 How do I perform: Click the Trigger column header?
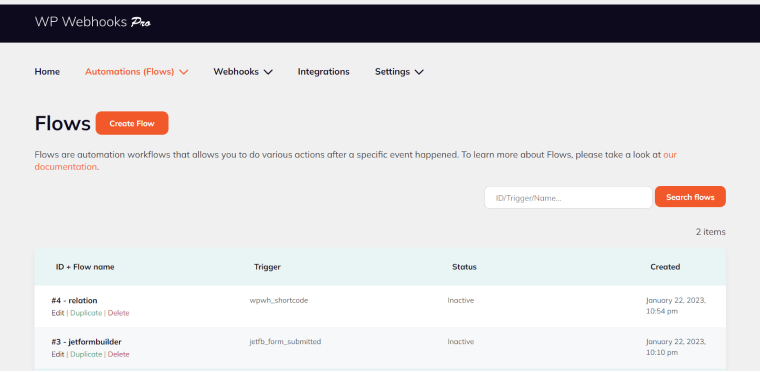[x=267, y=267]
